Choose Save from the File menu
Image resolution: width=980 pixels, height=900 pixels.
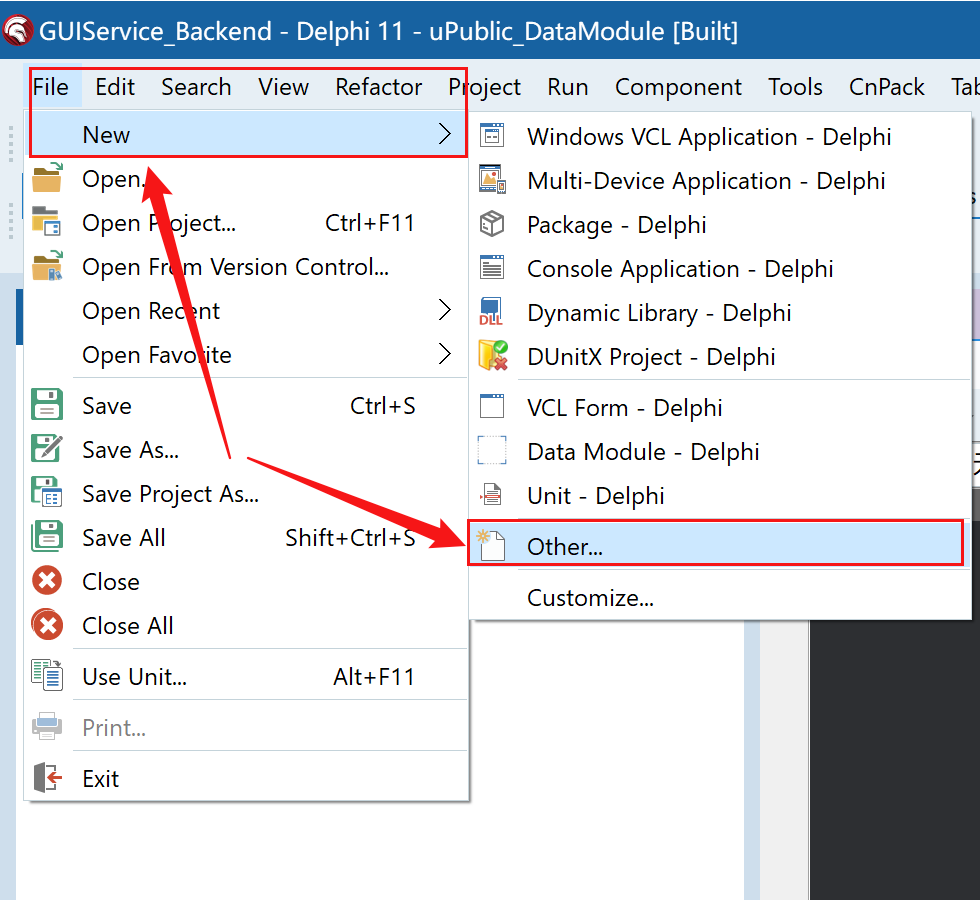(248, 406)
